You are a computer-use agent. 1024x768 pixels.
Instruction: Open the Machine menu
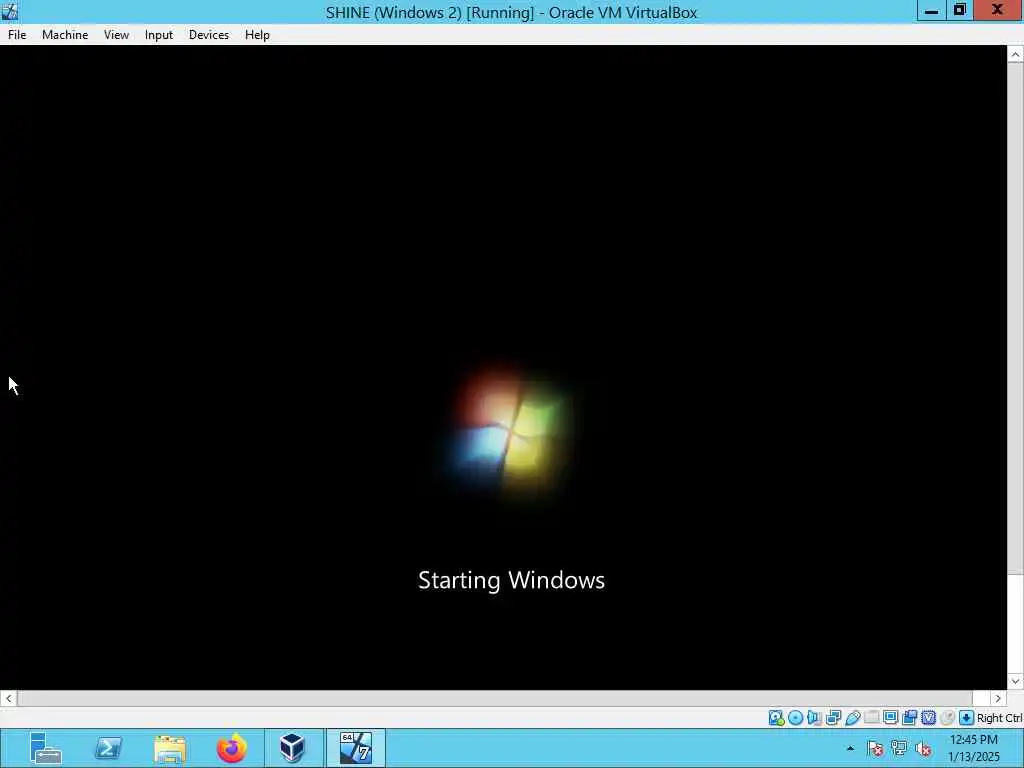pyautogui.click(x=65, y=35)
